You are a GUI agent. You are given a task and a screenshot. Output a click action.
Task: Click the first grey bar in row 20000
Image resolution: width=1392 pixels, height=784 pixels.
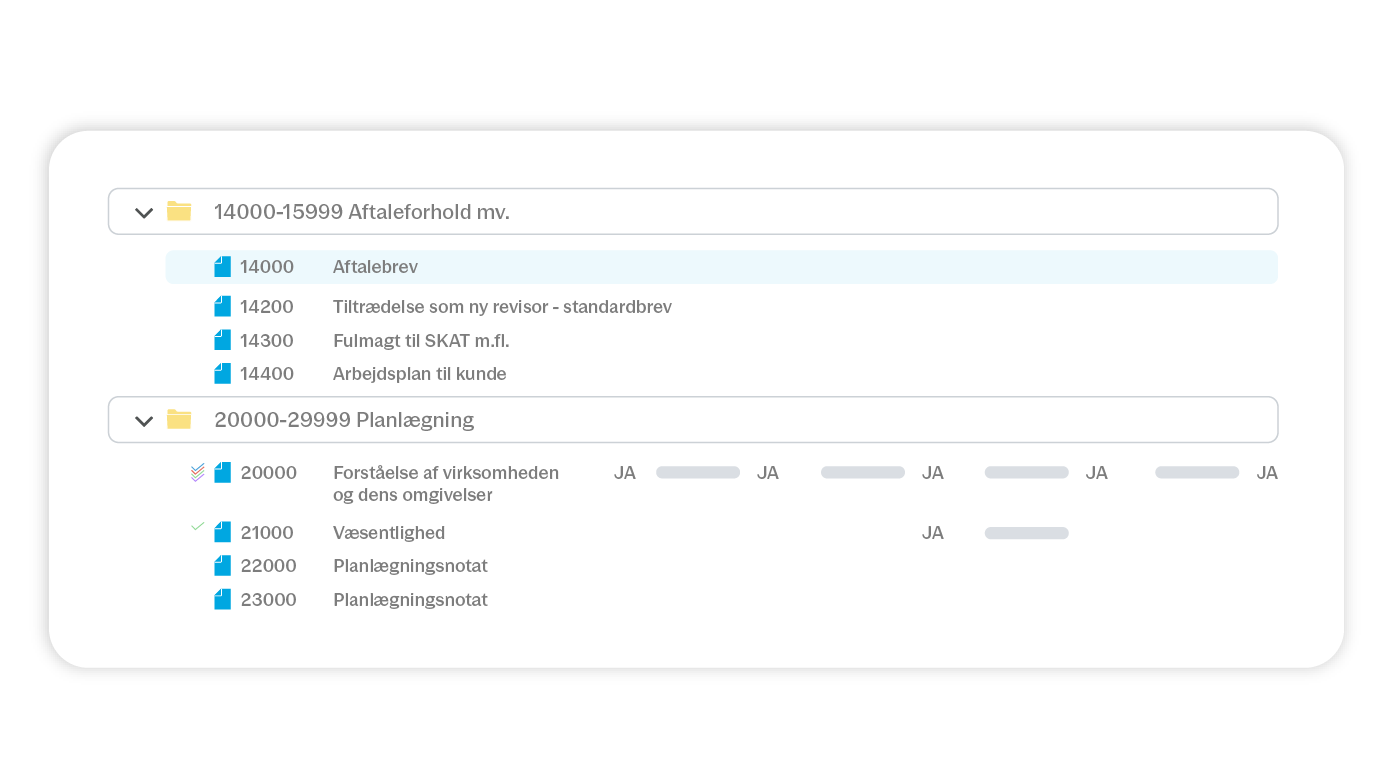click(x=698, y=473)
